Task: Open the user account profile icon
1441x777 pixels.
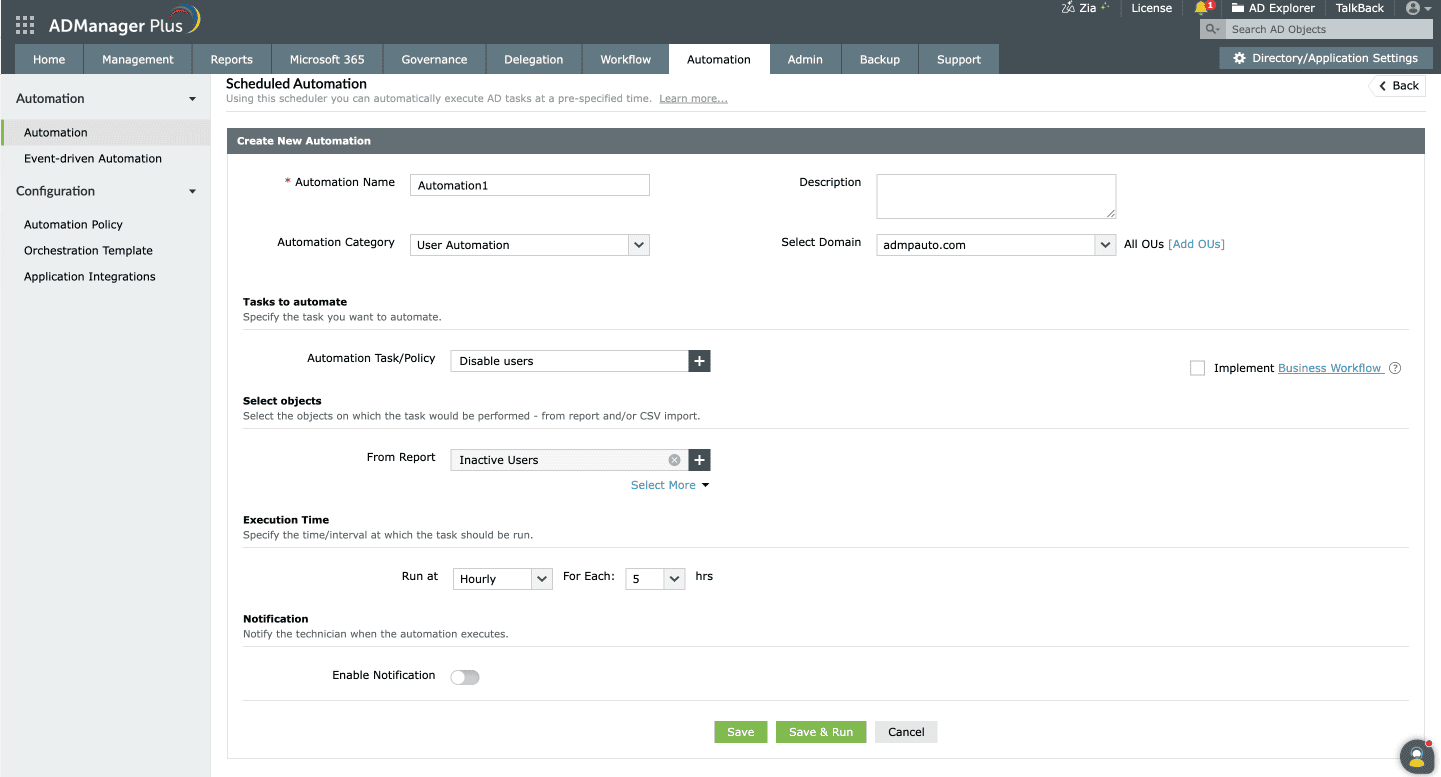Action: click(1413, 8)
